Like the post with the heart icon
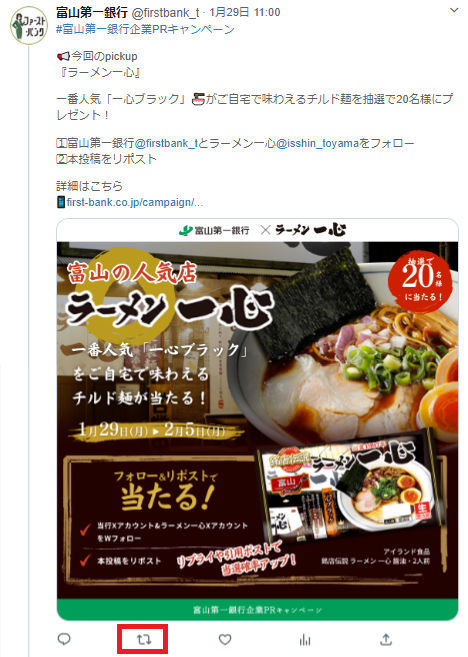468x657 pixels. (x=225, y=639)
